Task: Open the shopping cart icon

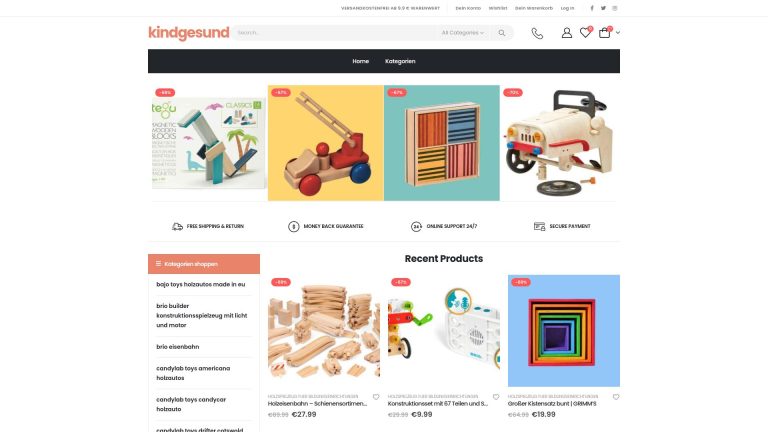Action: 605,32
